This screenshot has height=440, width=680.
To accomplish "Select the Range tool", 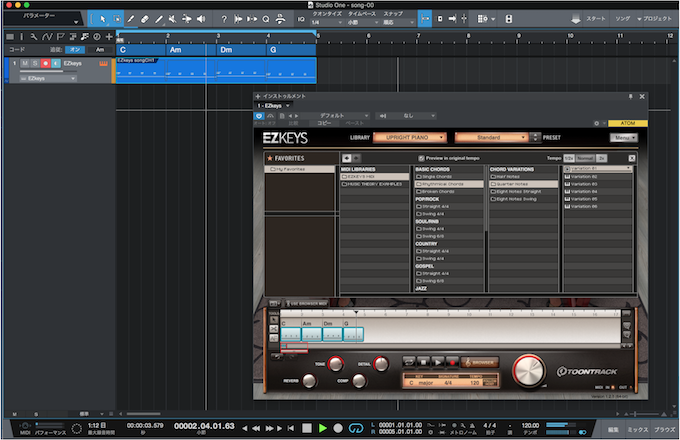I will 117,19.
